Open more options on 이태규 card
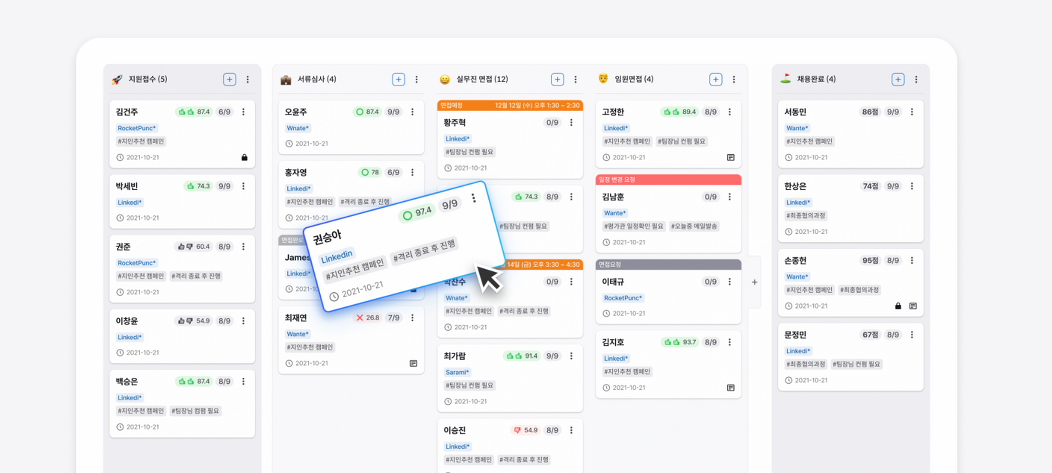Image resolution: width=1052 pixels, height=473 pixels. pyautogui.click(x=729, y=282)
